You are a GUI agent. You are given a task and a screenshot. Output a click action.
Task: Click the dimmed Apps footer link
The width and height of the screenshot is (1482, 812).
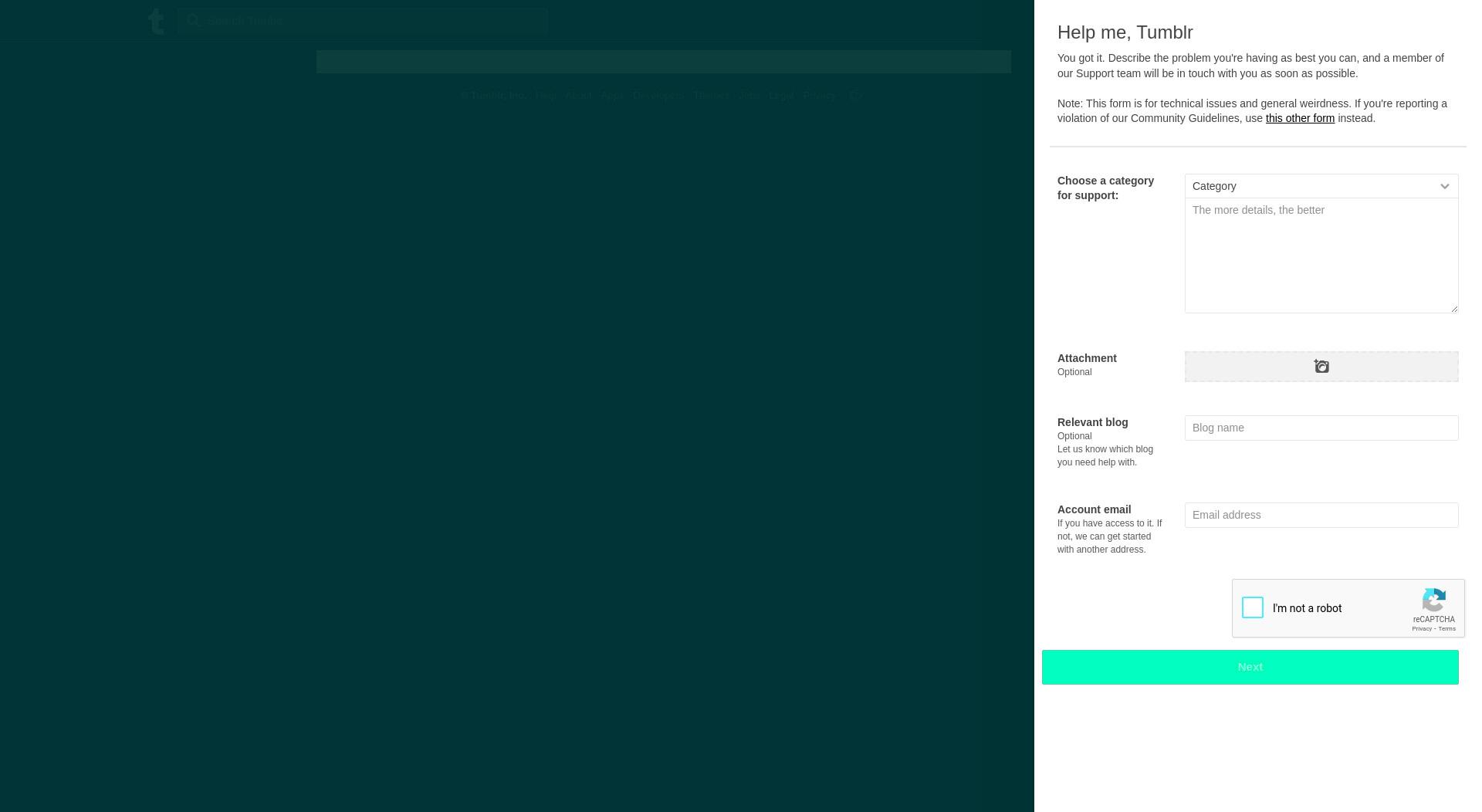(x=612, y=96)
